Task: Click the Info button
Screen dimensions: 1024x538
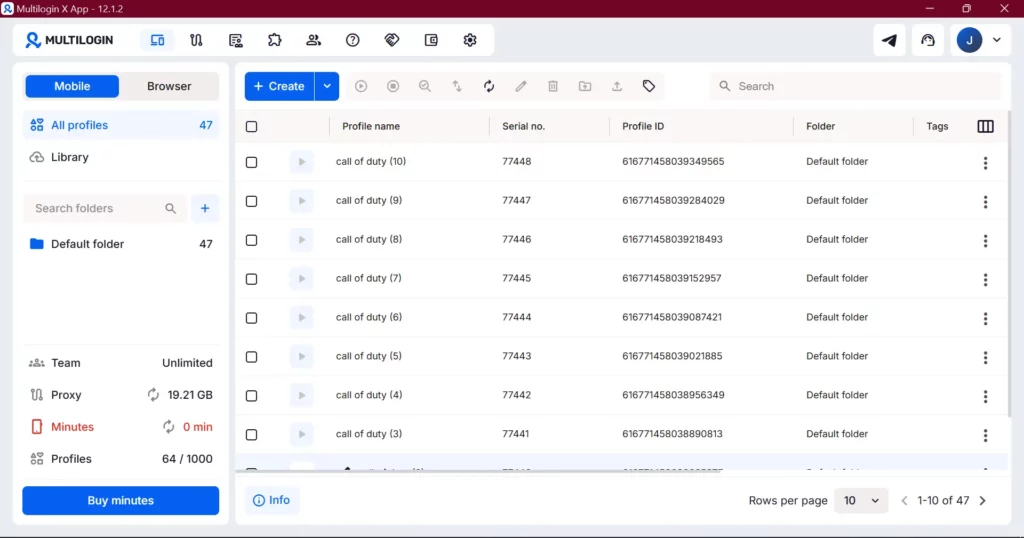Action: (x=272, y=500)
